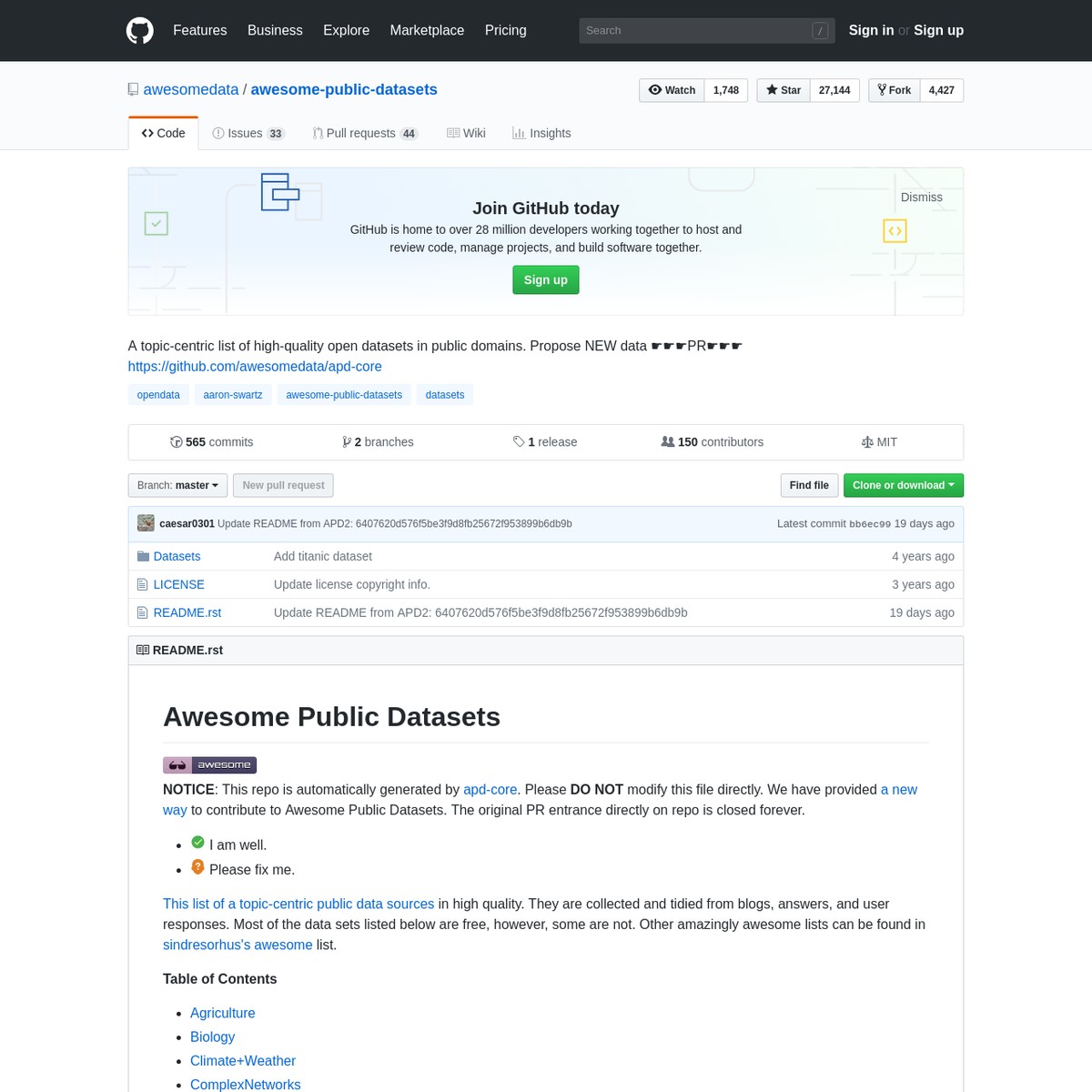Image resolution: width=1092 pixels, height=1092 pixels.
Task: Click the green Sign up banner button
Action: [x=546, y=279]
